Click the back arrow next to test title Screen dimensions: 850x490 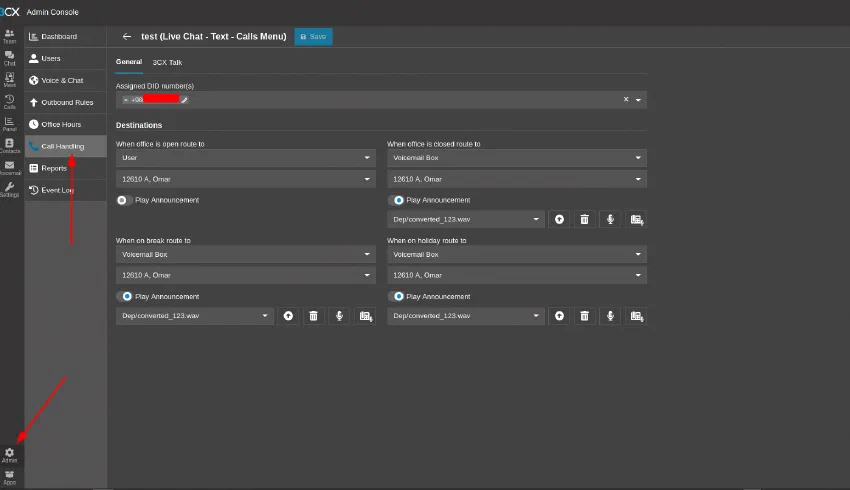tap(127, 36)
